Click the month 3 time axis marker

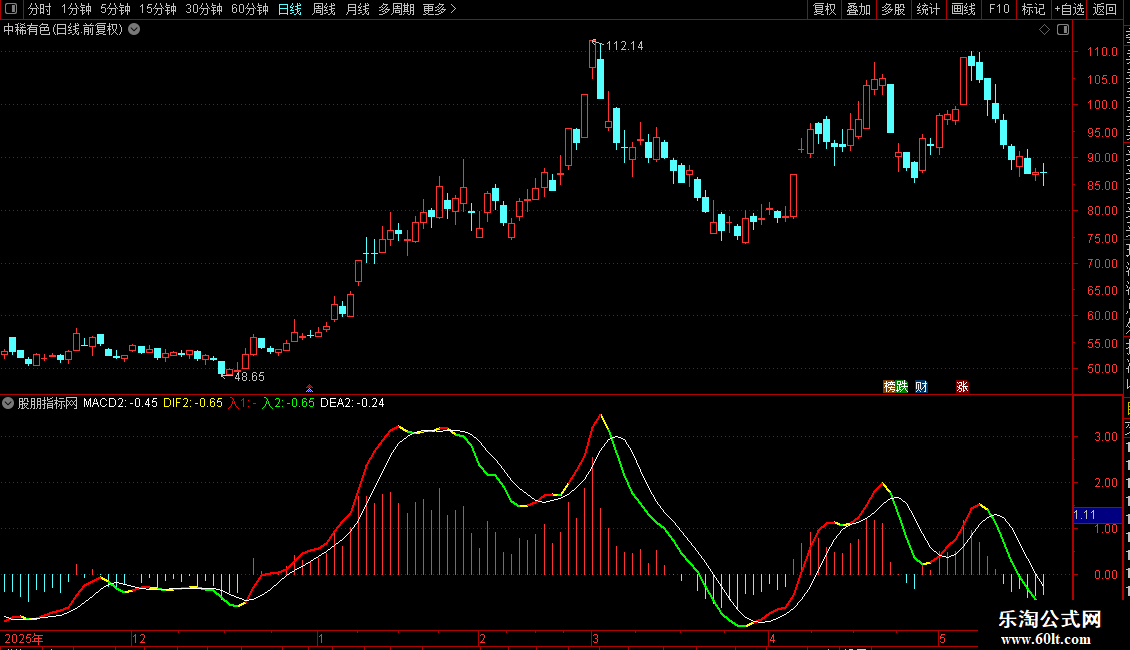(595, 638)
